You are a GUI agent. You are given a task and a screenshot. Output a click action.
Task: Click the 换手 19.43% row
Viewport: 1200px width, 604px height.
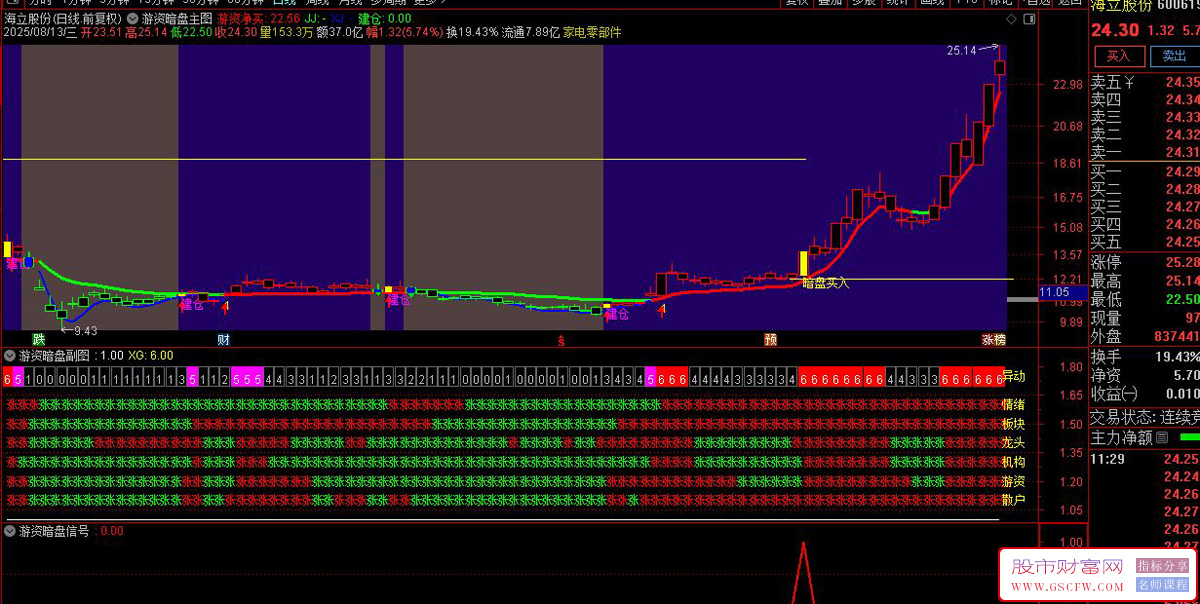pyautogui.click(x=1144, y=357)
